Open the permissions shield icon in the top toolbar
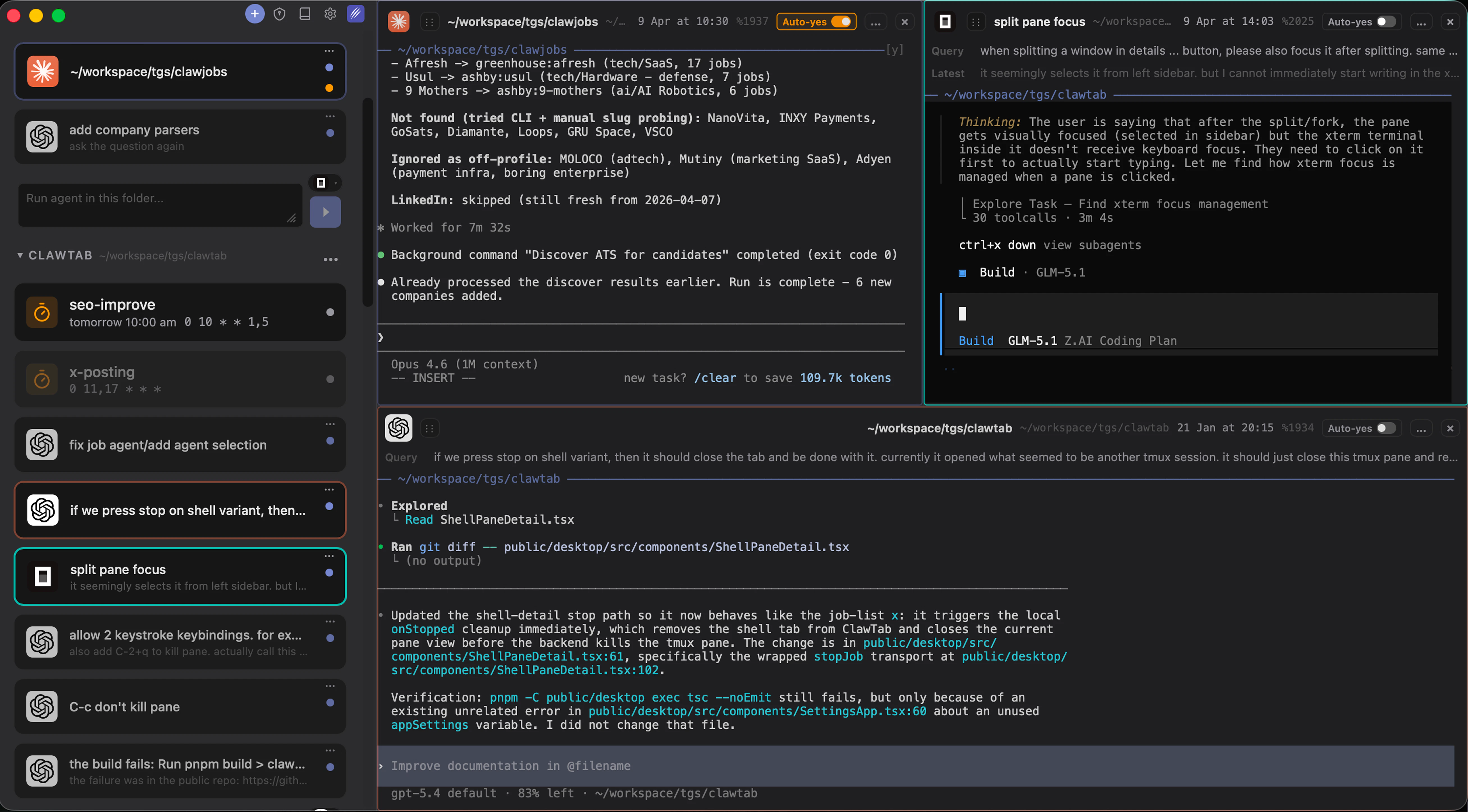 click(x=280, y=14)
